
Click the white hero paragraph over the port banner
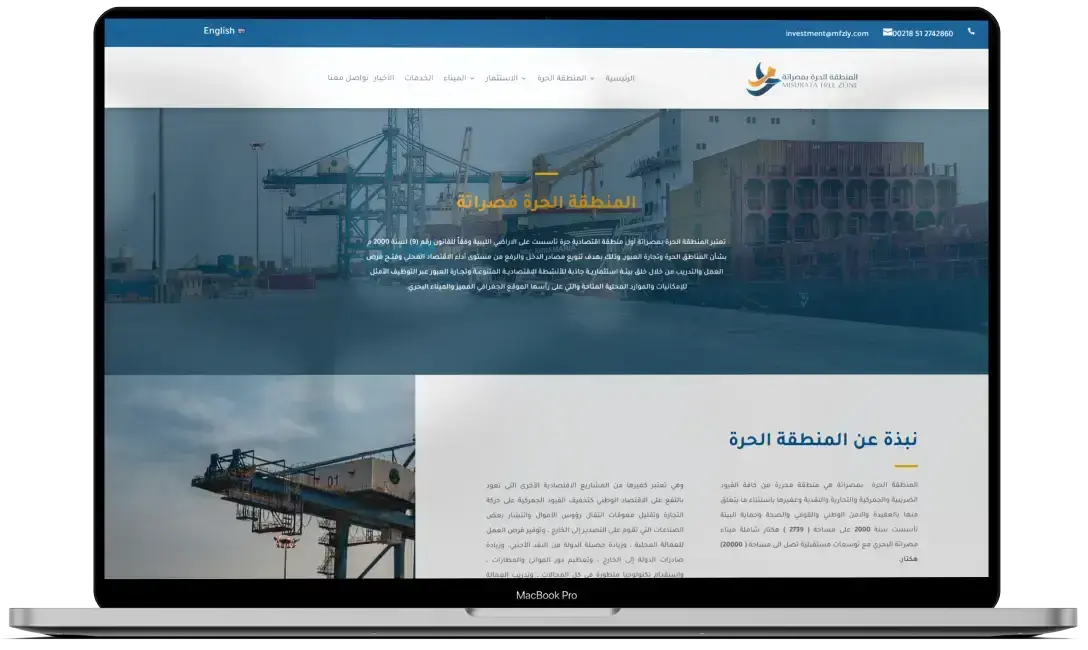pyautogui.click(x=546, y=264)
